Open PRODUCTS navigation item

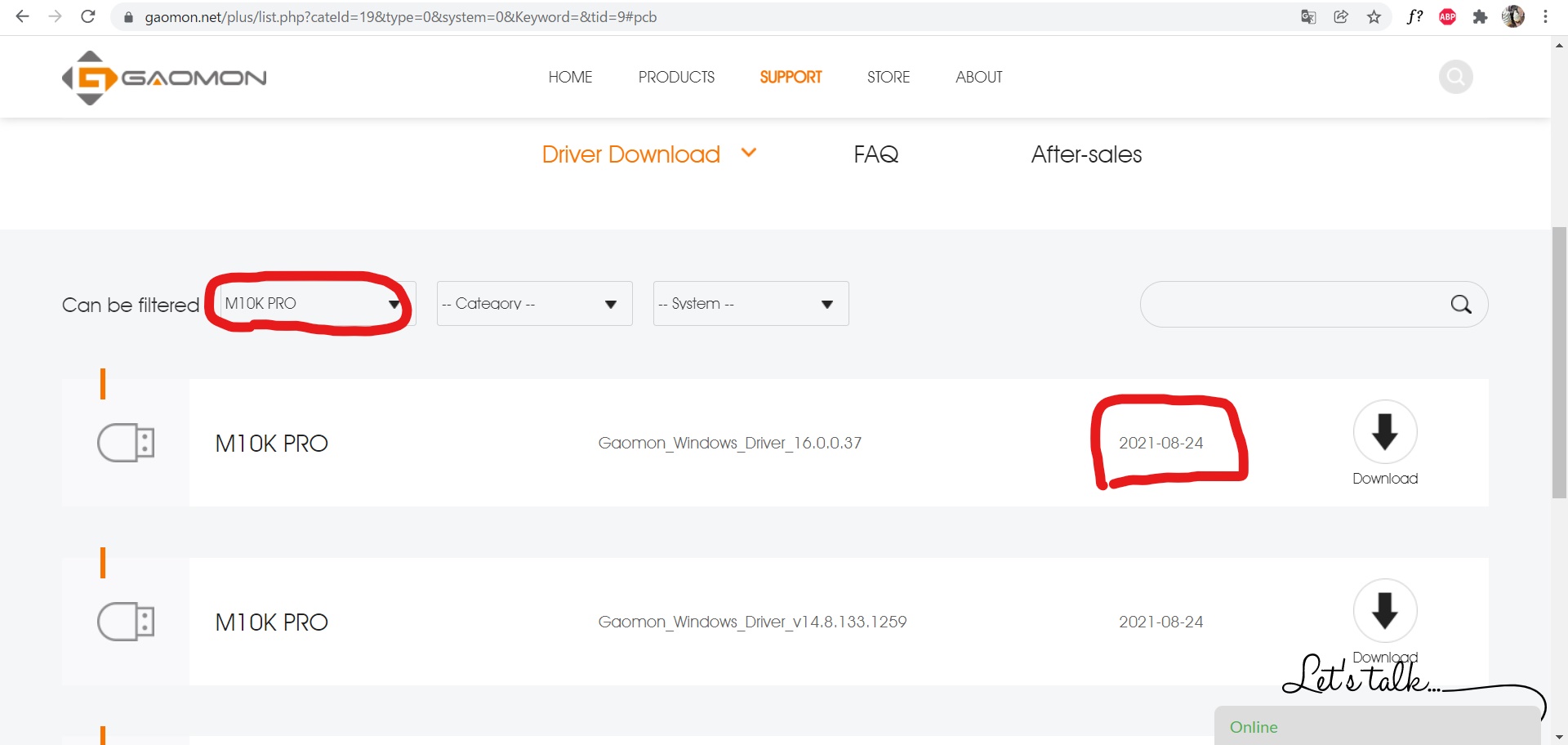[x=676, y=77]
